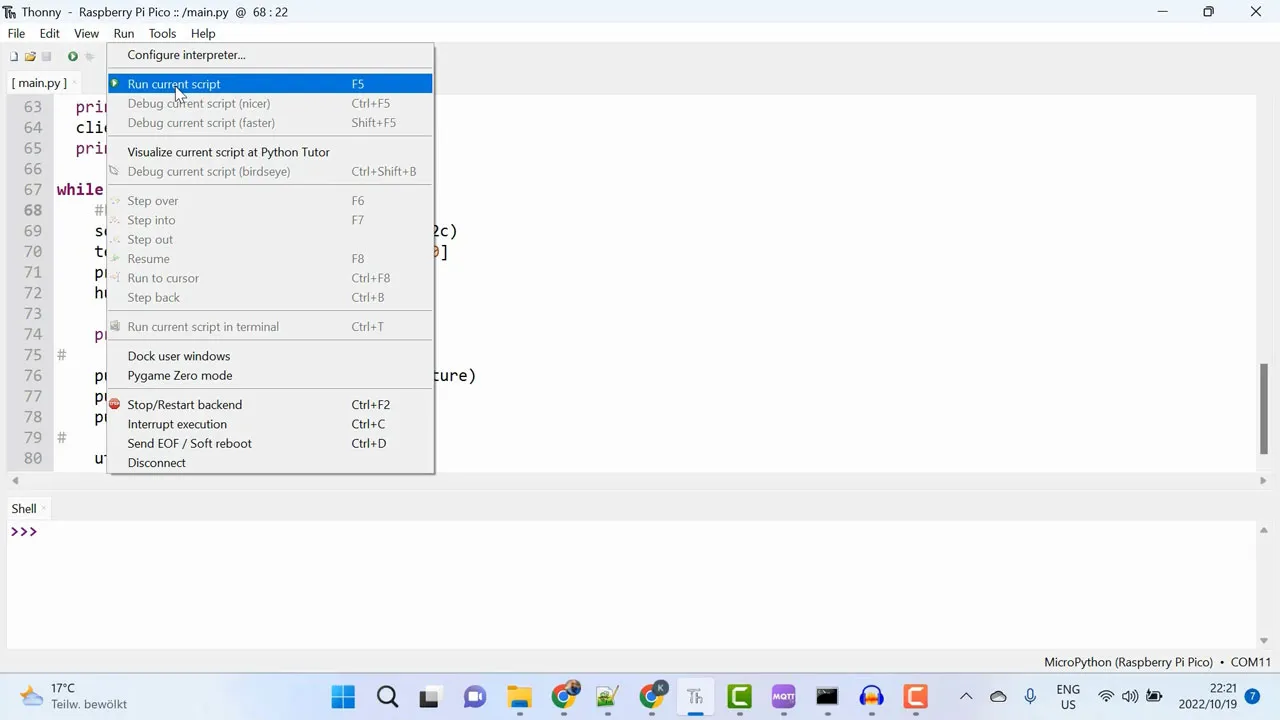Click Disconnect in the Run menu
The height and width of the screenshot is (720, 1280).
pyautogui.click(x=270, y=463)
